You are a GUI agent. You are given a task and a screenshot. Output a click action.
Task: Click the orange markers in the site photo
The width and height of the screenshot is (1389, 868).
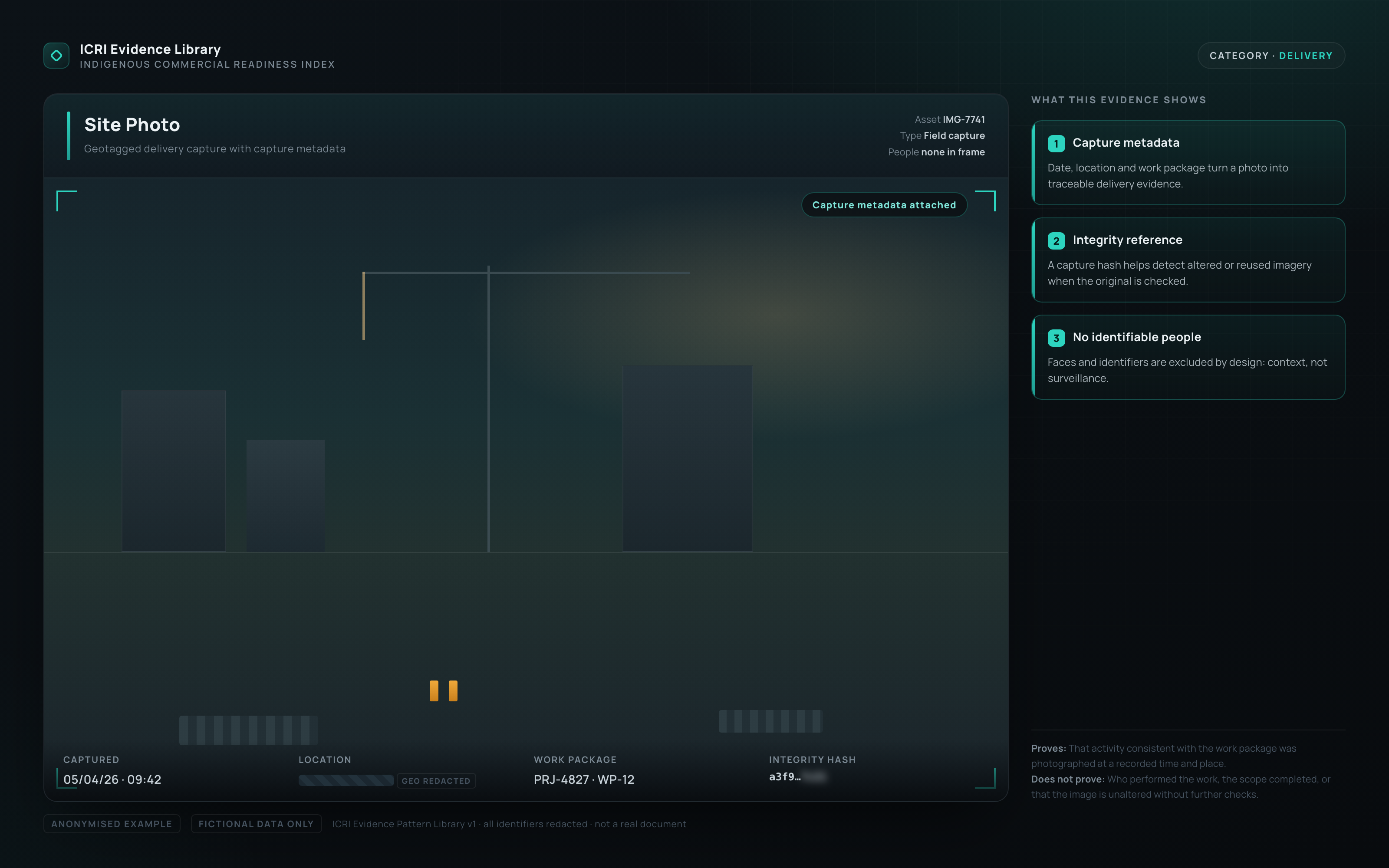(443, 690)
